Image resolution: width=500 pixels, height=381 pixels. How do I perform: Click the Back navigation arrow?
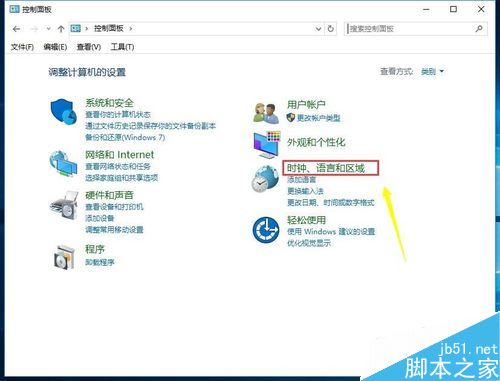16,29
